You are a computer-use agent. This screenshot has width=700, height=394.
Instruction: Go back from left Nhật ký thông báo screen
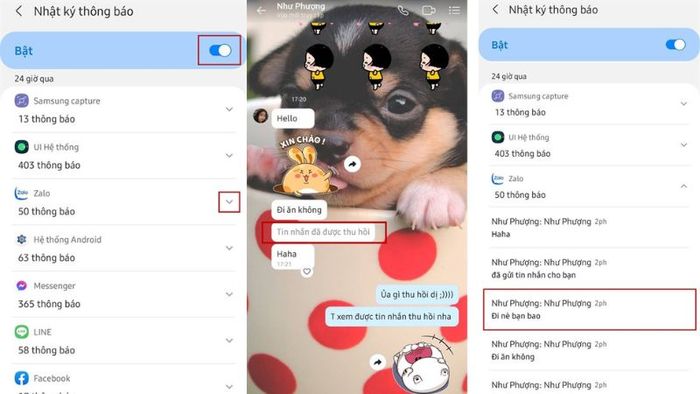point(19,11)
